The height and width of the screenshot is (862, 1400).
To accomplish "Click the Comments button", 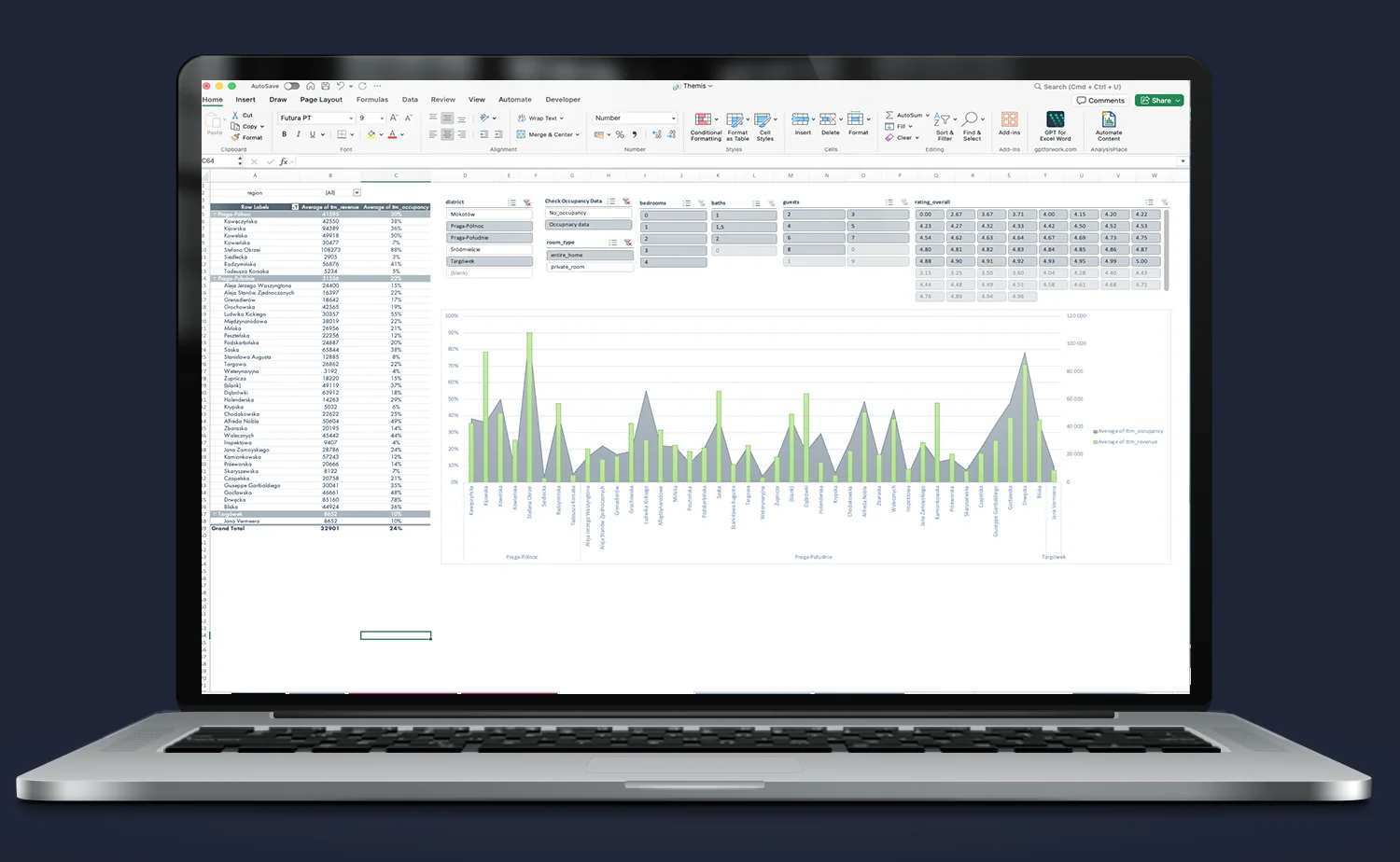I will point(1100,101).
